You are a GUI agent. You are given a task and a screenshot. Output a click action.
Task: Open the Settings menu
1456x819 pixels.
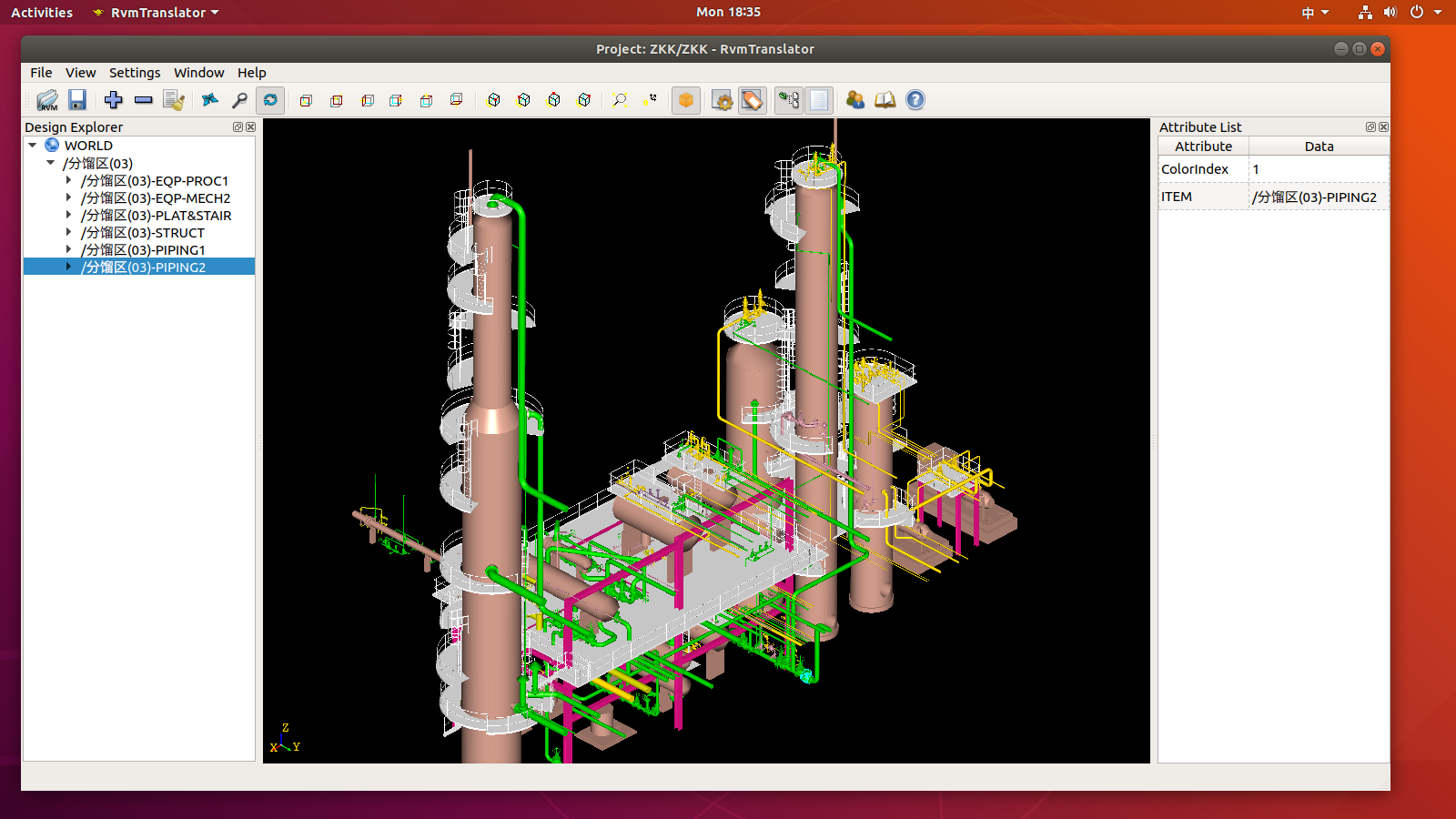135,73
